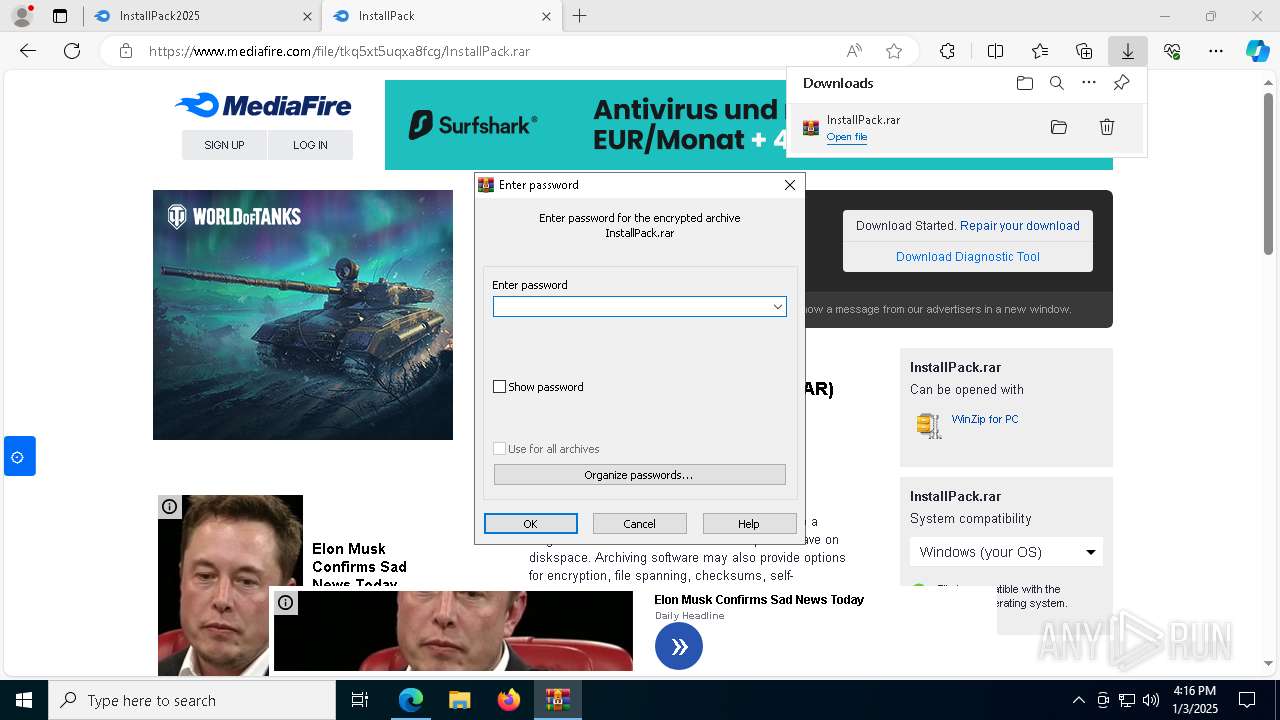This screenshot has height=720, width=1280.
Task: Open the Windows Start menu
Action: click(x=24, y=700)
